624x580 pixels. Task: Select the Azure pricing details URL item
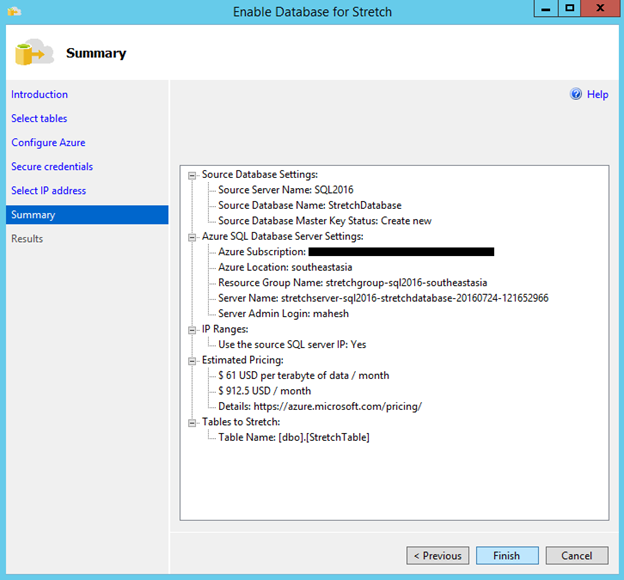point(320,406)
